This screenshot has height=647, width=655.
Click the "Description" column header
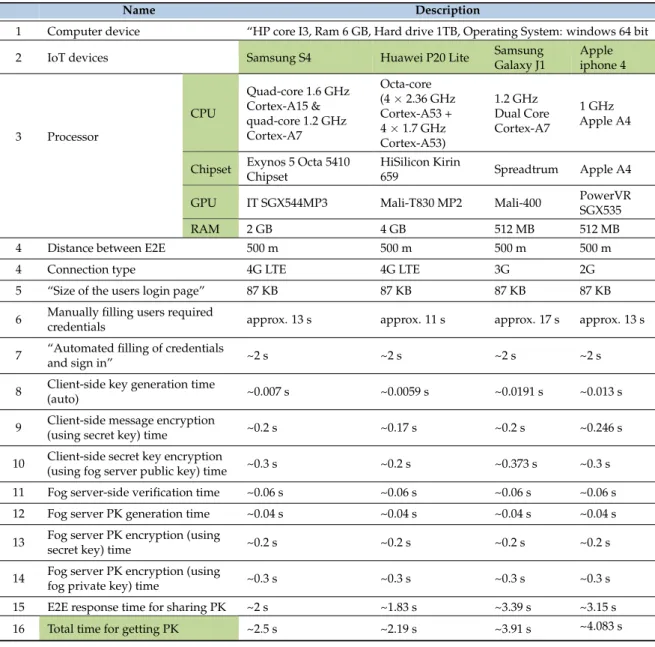(447, 10)
